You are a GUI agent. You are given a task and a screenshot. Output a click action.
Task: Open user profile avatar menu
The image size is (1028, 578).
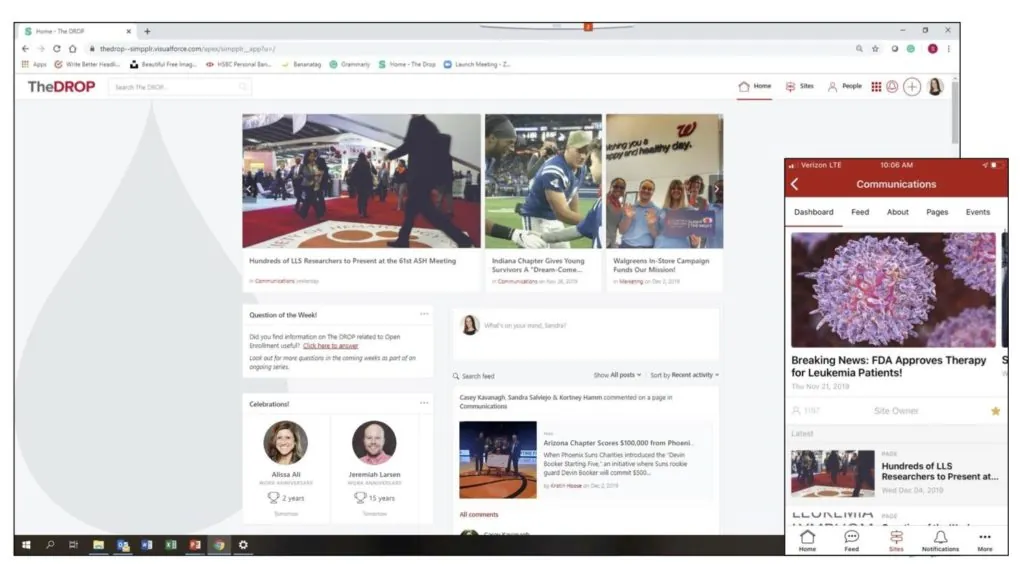tap(936, 87)
